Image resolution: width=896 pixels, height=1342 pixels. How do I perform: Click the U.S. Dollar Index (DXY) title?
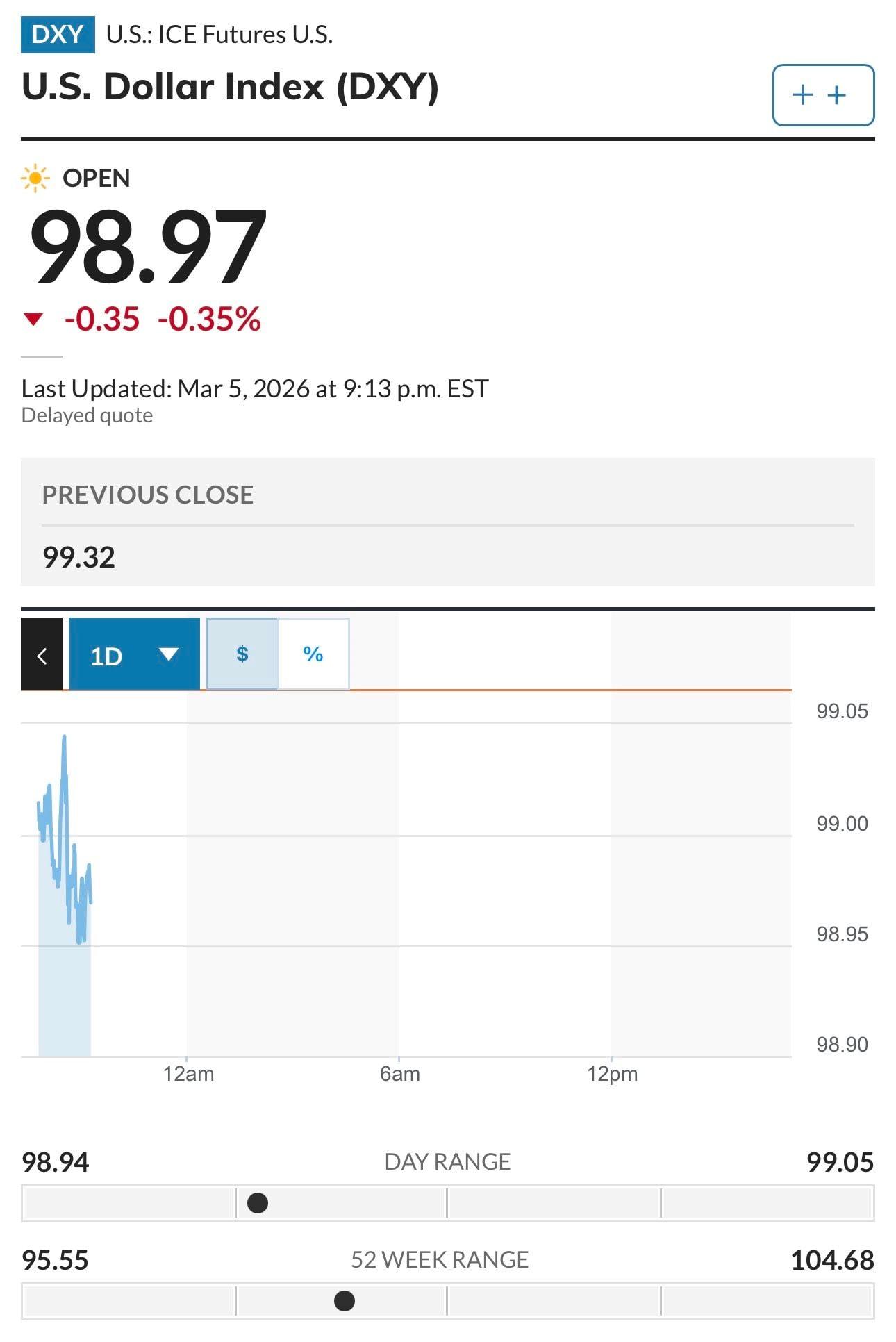pyautogui.click(x=230, y=88)
